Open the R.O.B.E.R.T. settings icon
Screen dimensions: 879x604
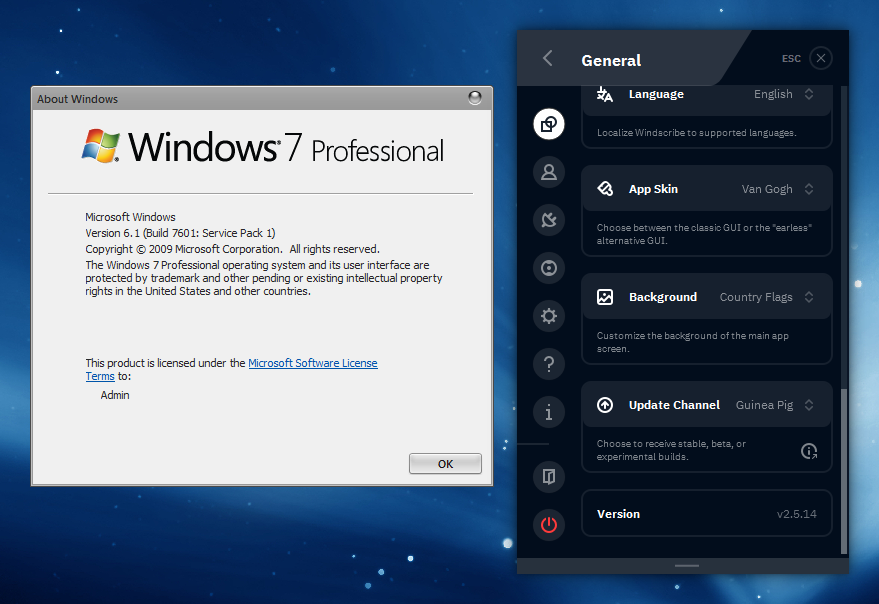[x=548, y=268]
